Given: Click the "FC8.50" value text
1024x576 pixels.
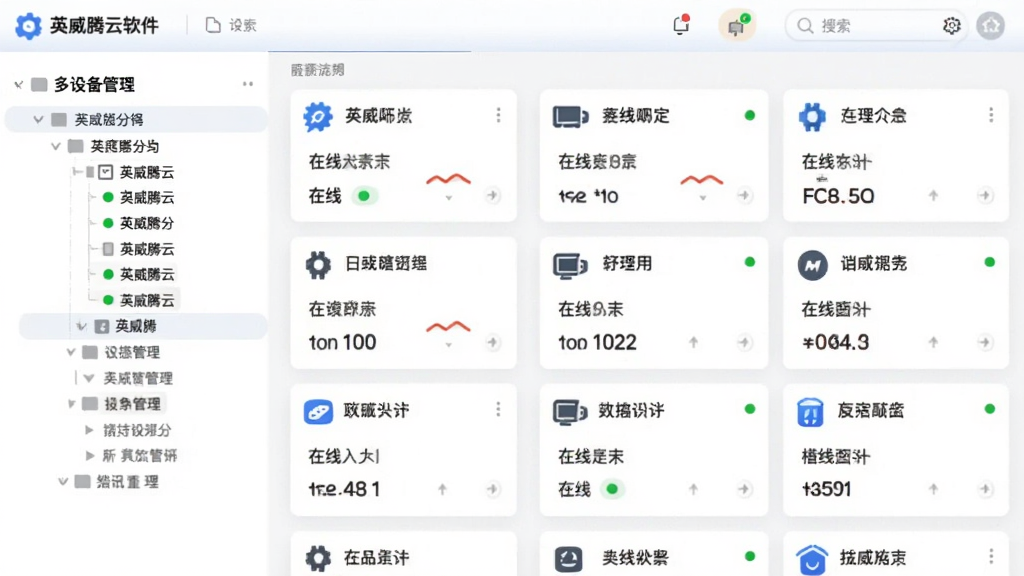Looking at the screenshot, I should click(838, 196).
